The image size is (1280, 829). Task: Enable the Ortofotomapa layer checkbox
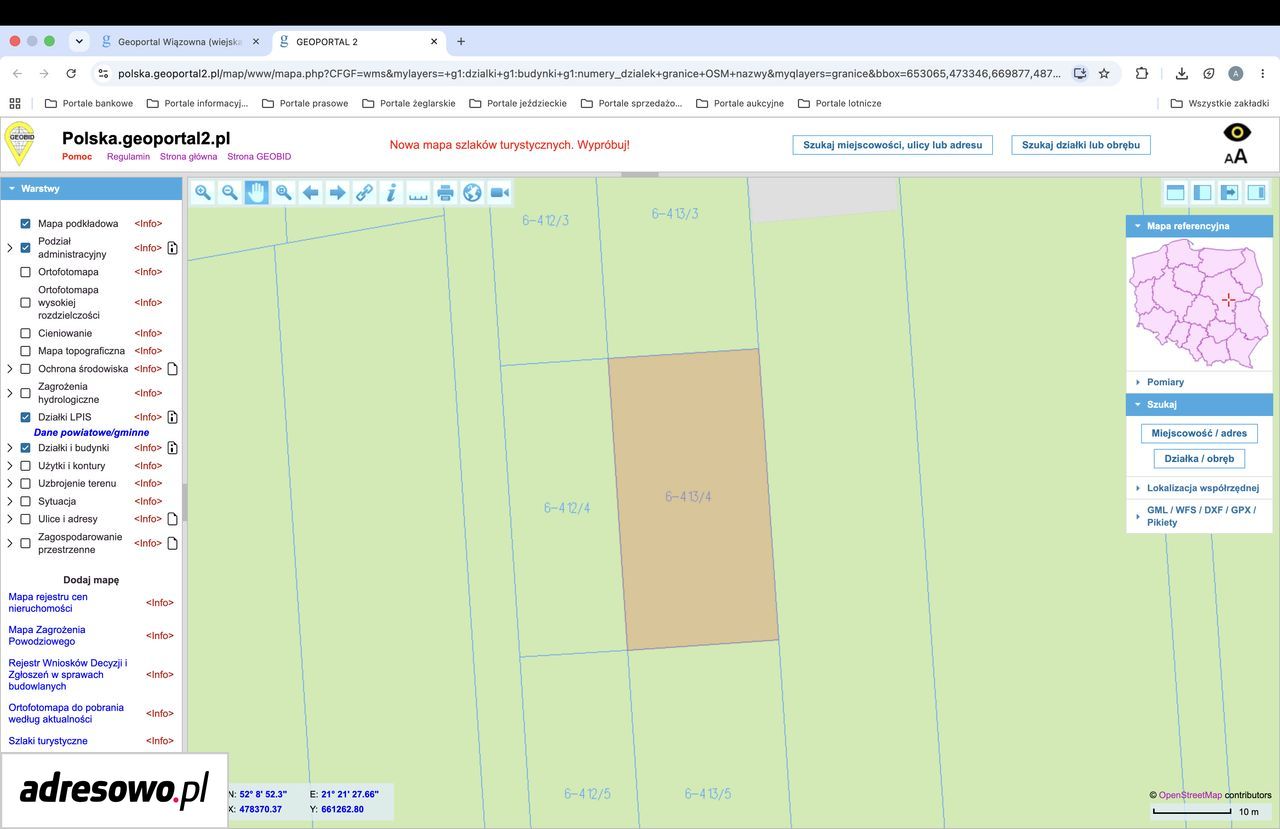(26, 272)
